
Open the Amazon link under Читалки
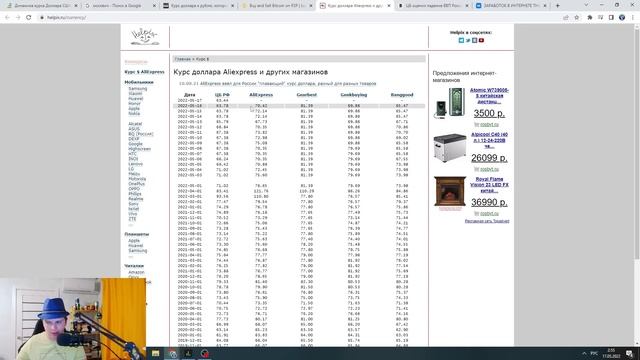[x=136, y=272]
